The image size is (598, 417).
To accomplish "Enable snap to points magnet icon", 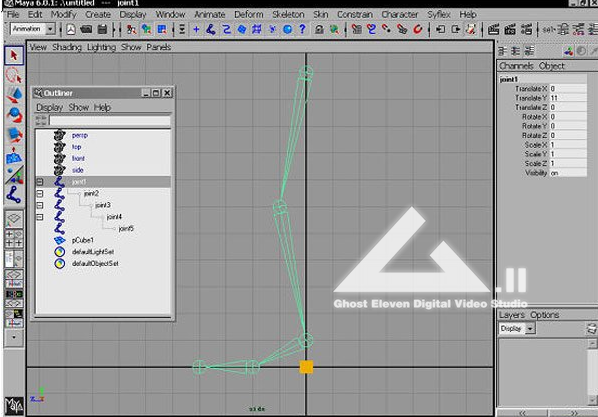I will pyautogui.click(x=387, y=29).
